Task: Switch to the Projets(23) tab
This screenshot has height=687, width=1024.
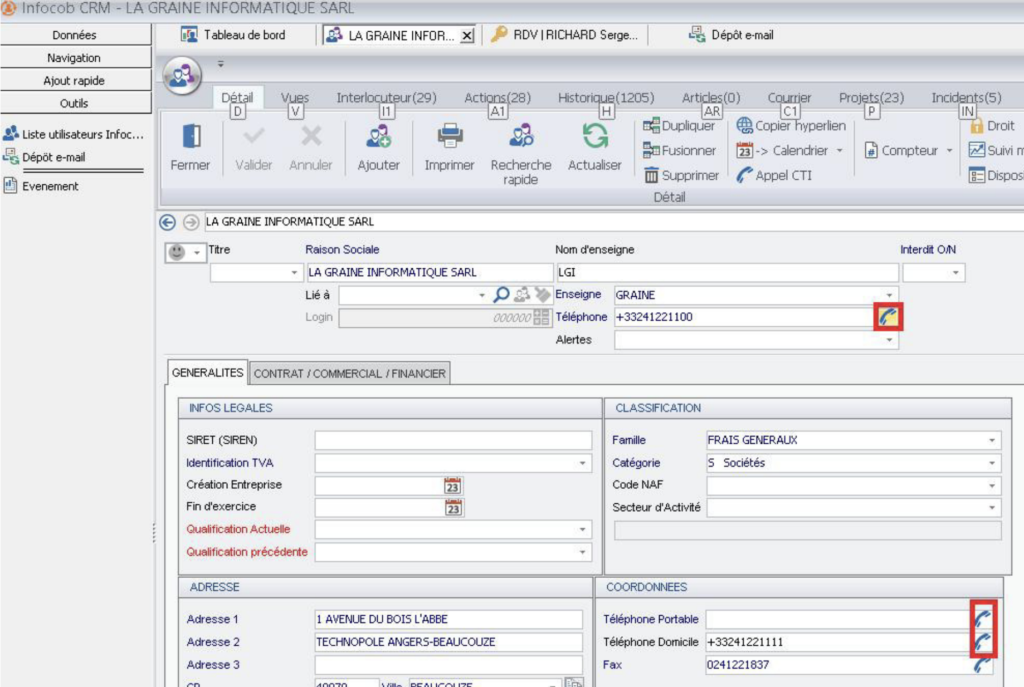Action: (871, 98)
